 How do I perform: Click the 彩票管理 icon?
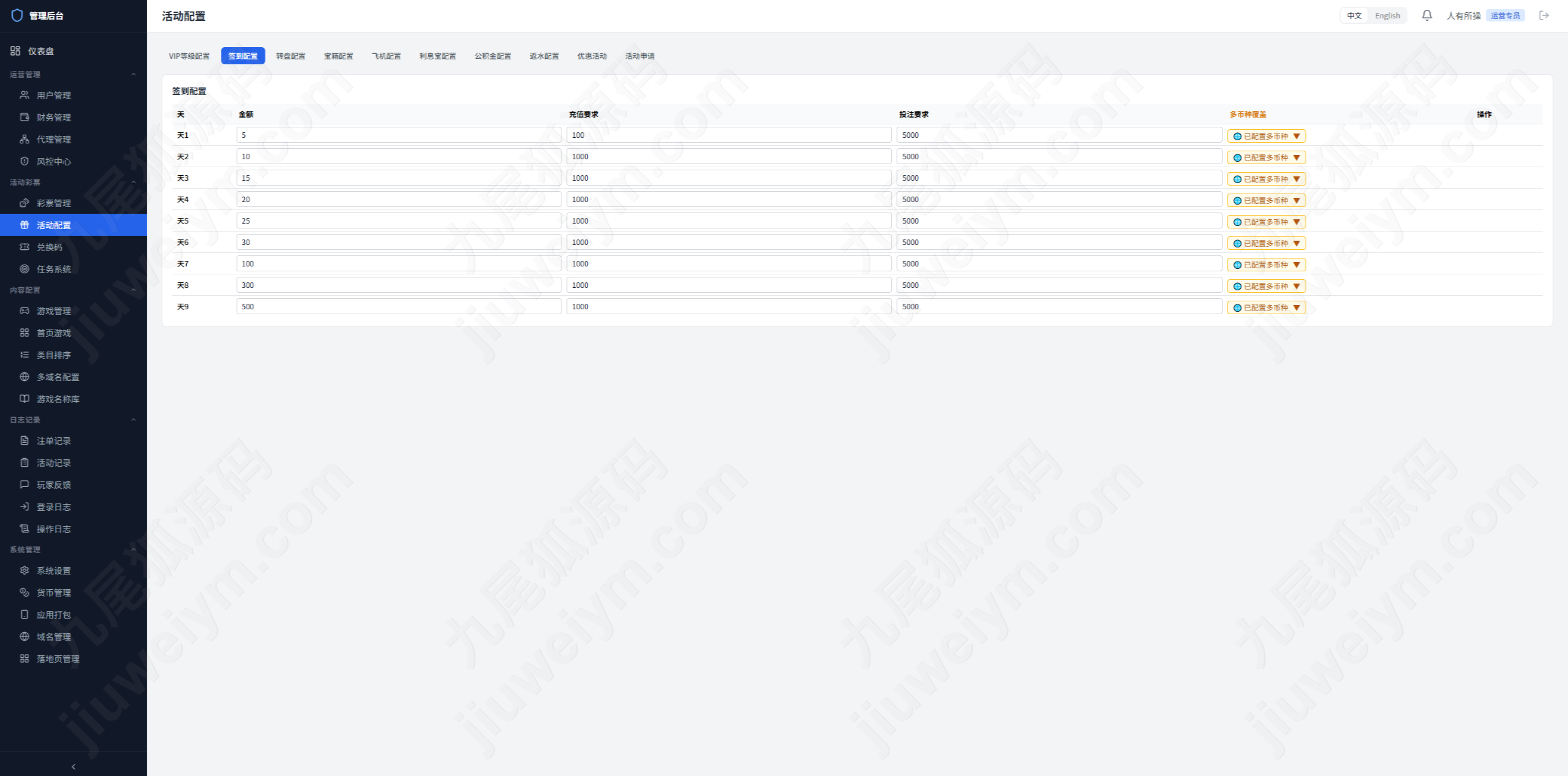click(x=24, y=203)
